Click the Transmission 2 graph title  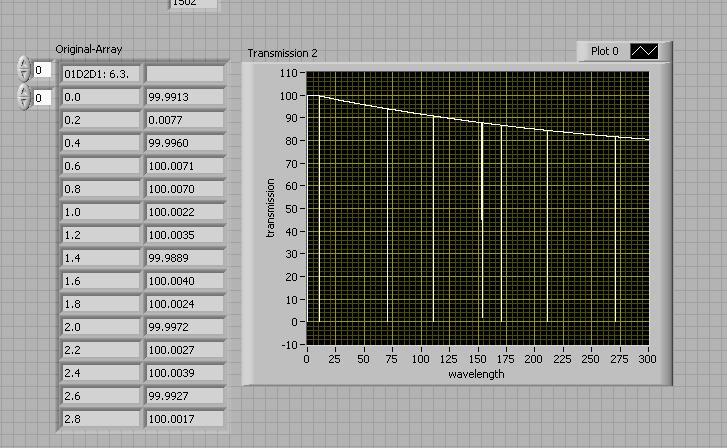282,53
